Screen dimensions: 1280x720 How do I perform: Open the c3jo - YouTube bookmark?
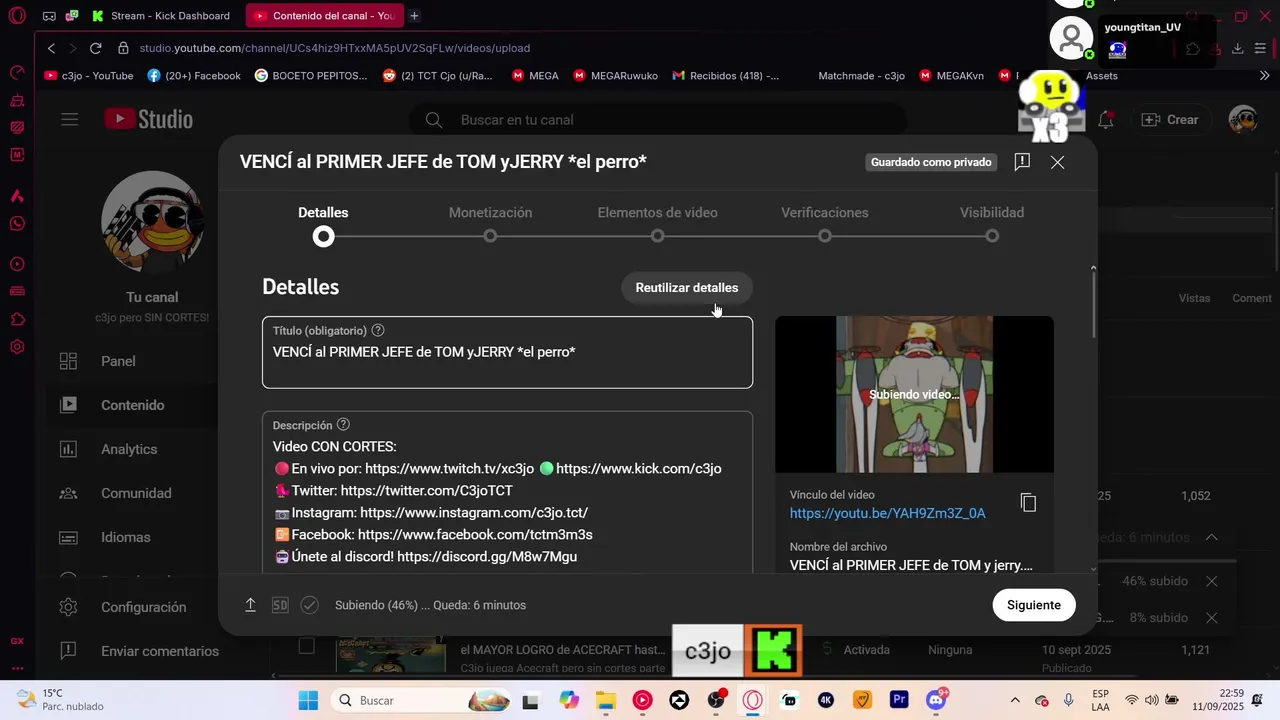pos(89,75)
